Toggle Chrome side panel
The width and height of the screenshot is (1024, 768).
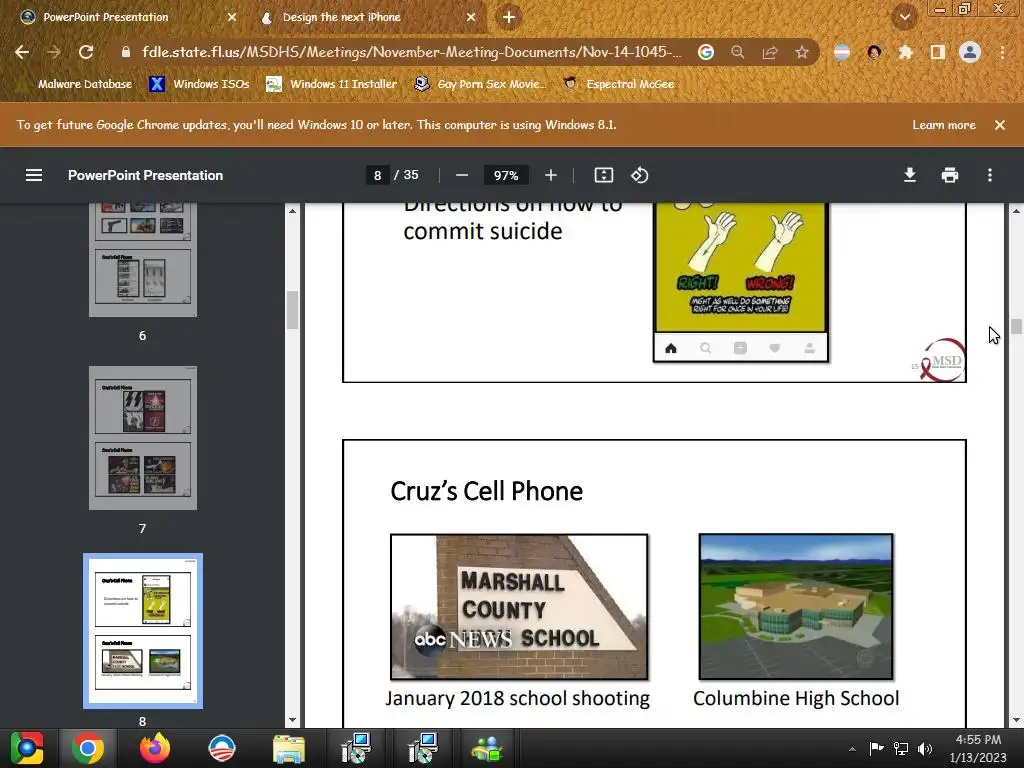click(x=938, y=52)
